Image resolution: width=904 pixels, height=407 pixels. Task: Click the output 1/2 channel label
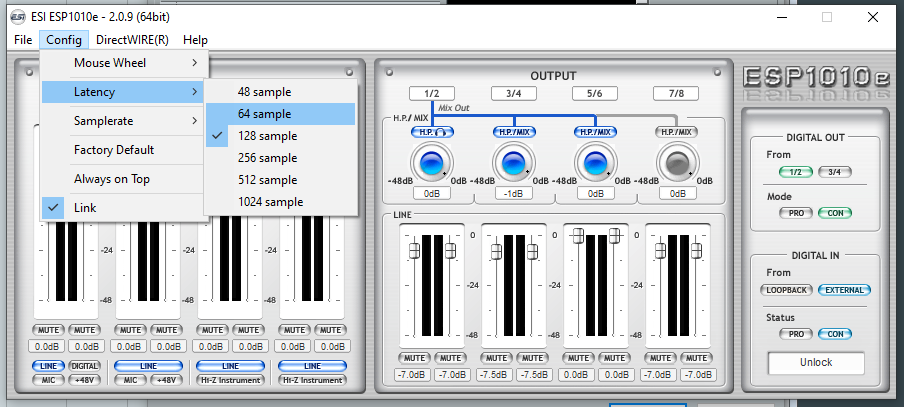click(x=432, y=93)
